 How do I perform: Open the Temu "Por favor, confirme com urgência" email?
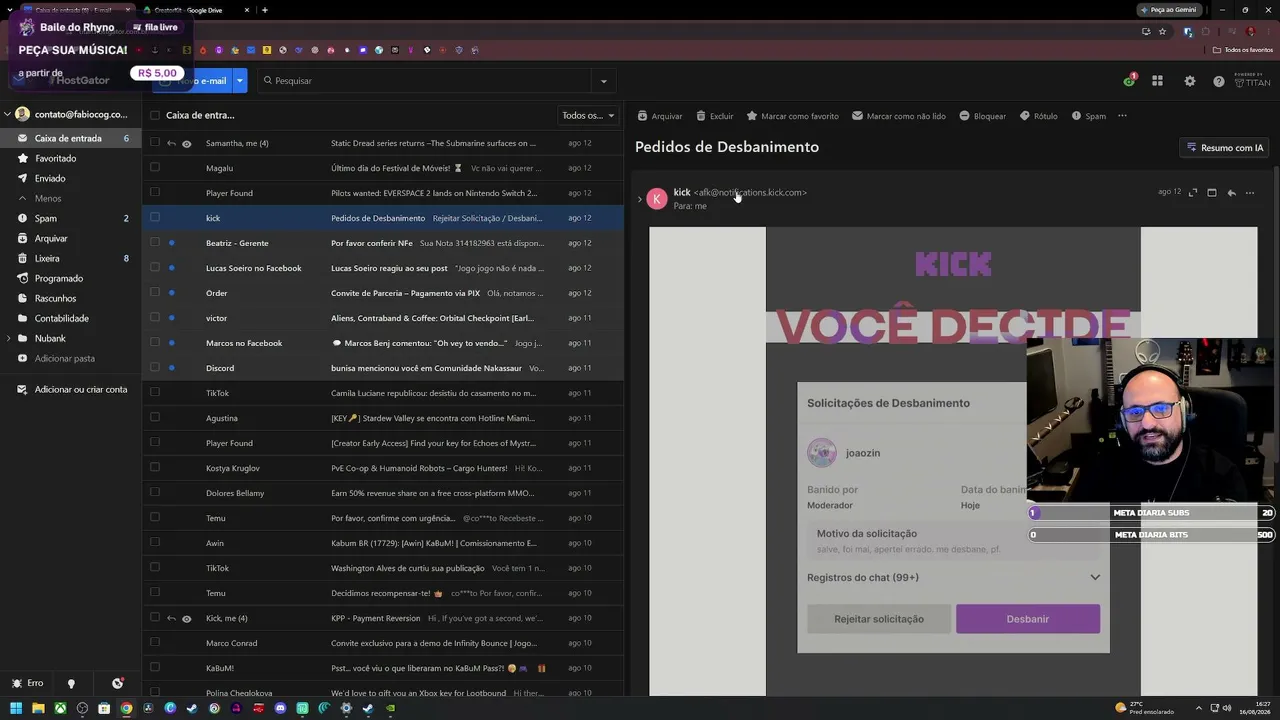[x=384, y=518]
